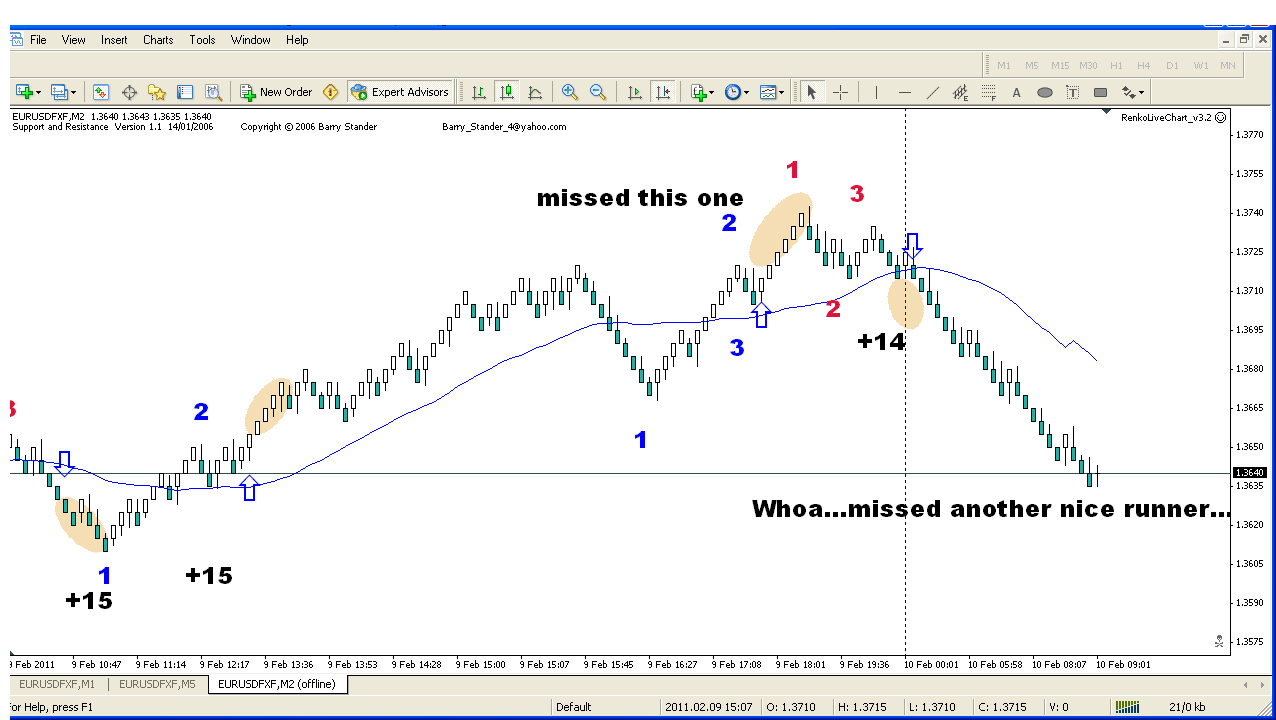Click the New Order button
Screen dimensions: 1276x720
pos(277,92)
